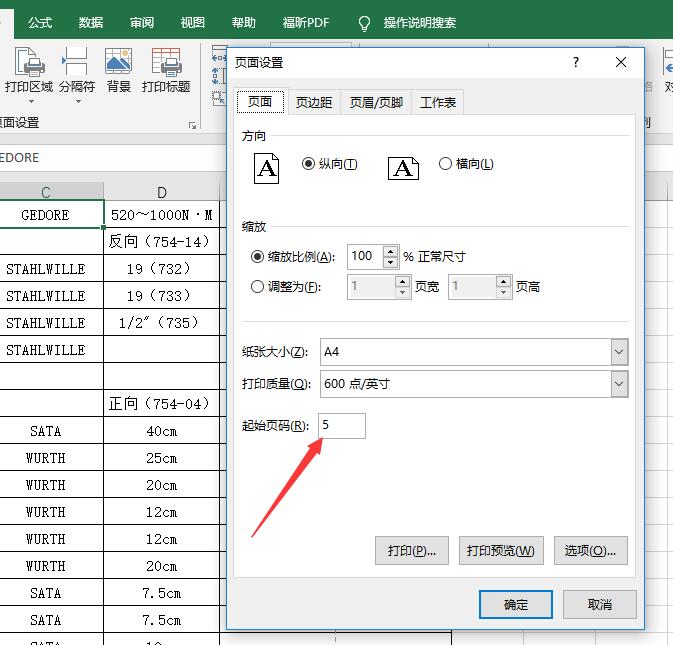The height and width of the screenshot is (645, 673).
Task: Click the help question mark in dialog
Action: pyautogui.click(x=575, y=62)
